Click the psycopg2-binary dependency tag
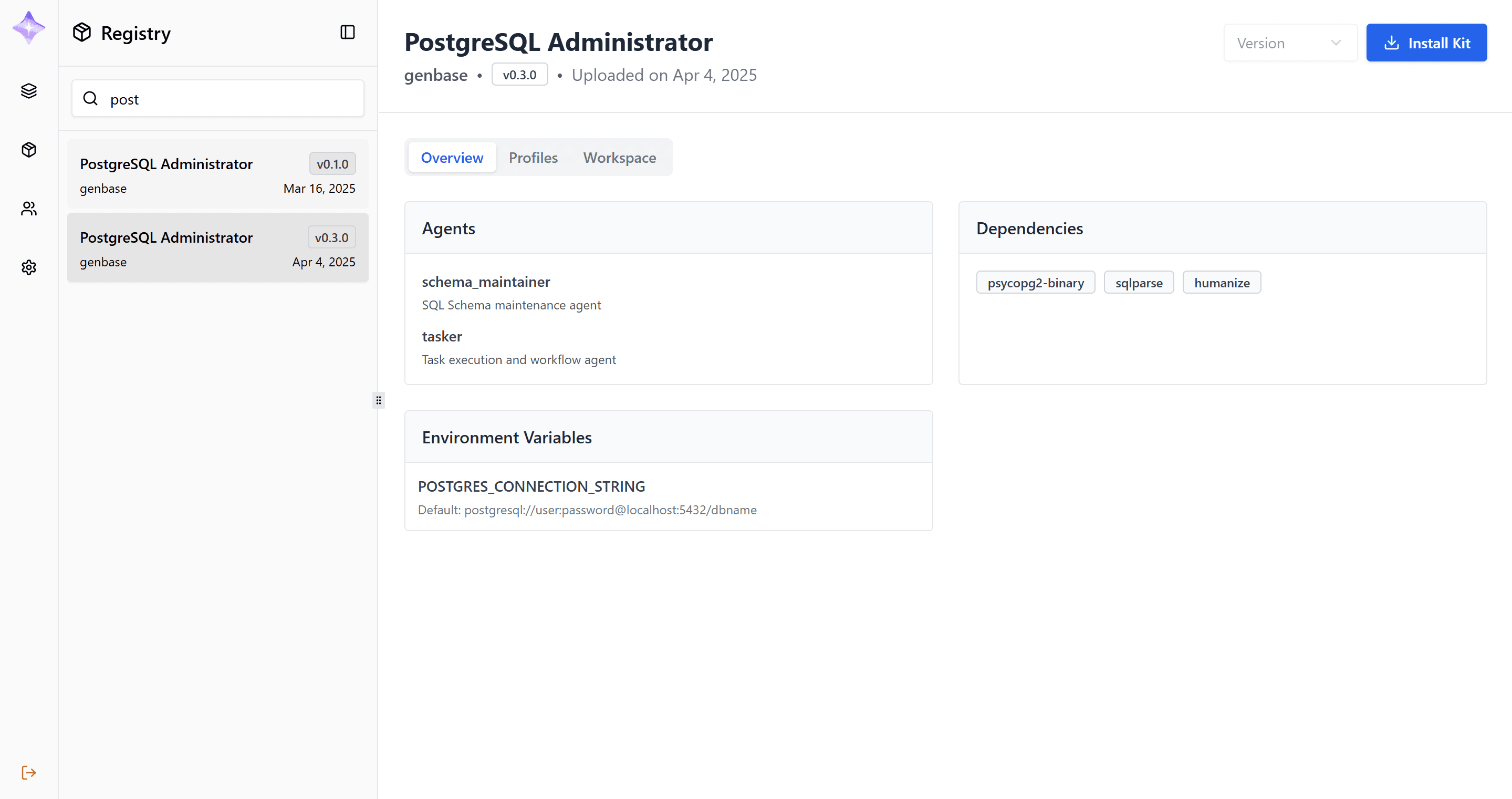 1035,283
